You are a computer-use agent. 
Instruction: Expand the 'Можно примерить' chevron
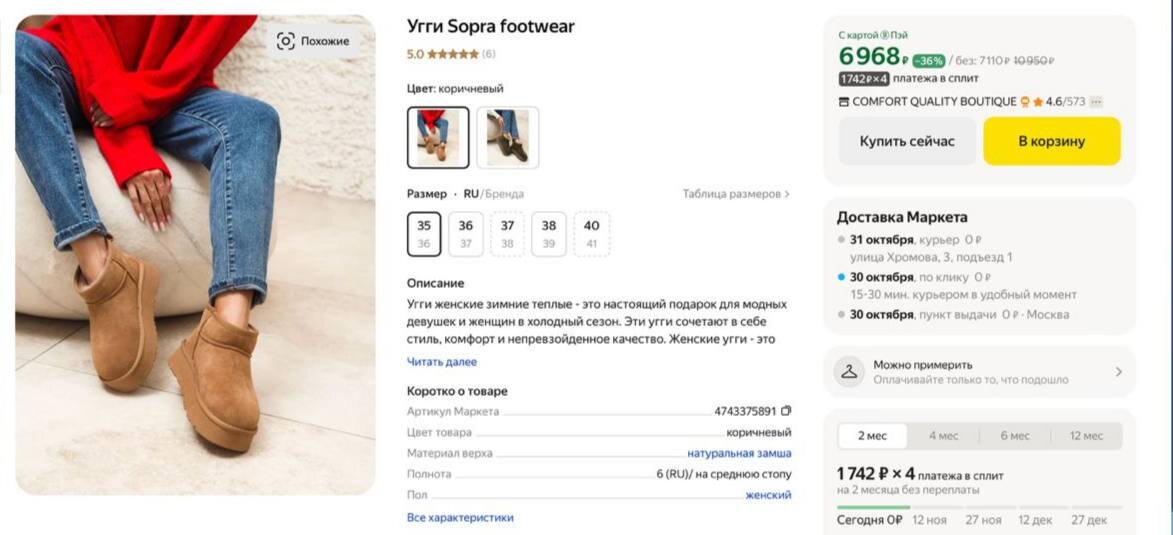(1118, 372)
